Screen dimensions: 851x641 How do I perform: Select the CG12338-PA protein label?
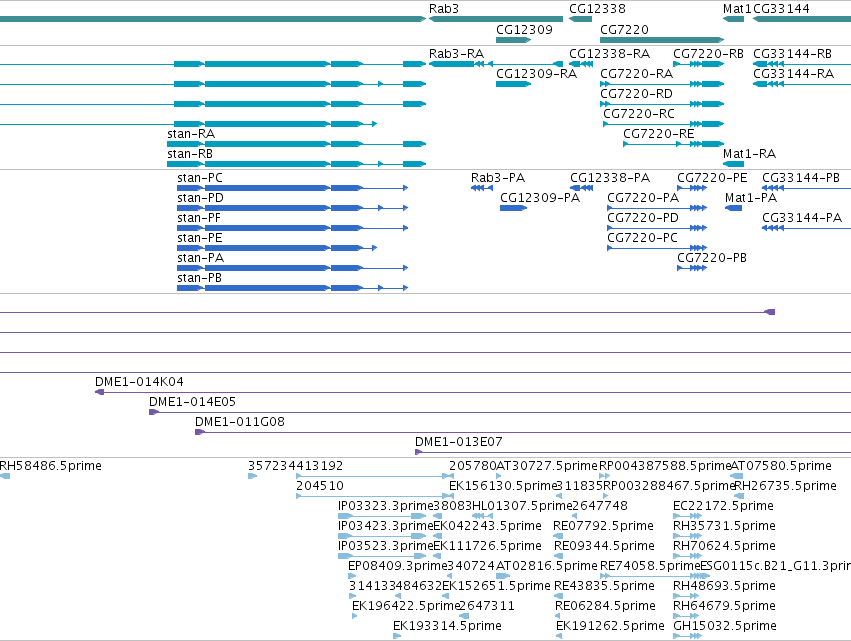[610, 178]
